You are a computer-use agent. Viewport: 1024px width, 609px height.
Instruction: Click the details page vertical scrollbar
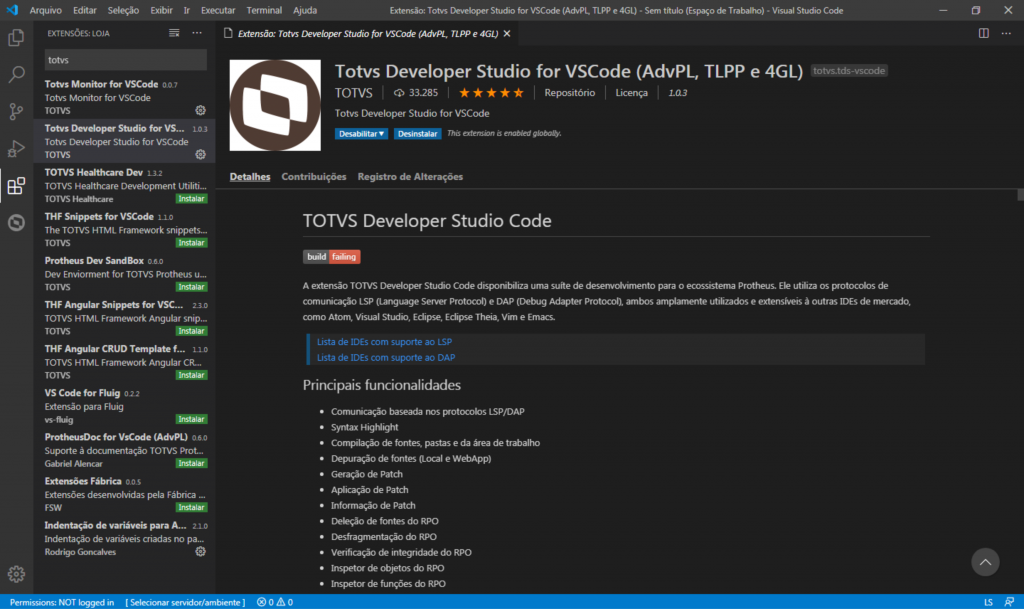[x=1020, y=195]
